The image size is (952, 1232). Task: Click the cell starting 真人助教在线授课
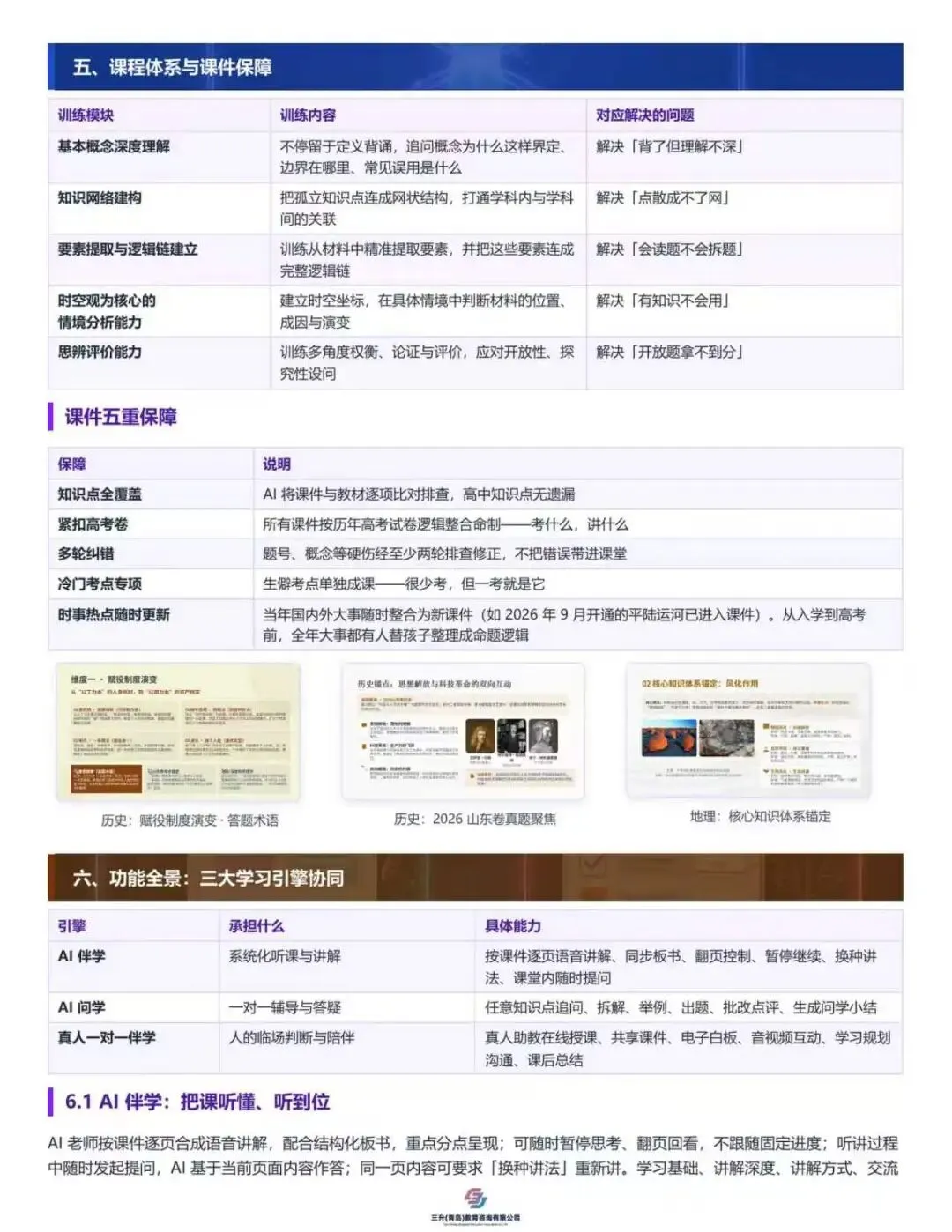pos(688,1049)
